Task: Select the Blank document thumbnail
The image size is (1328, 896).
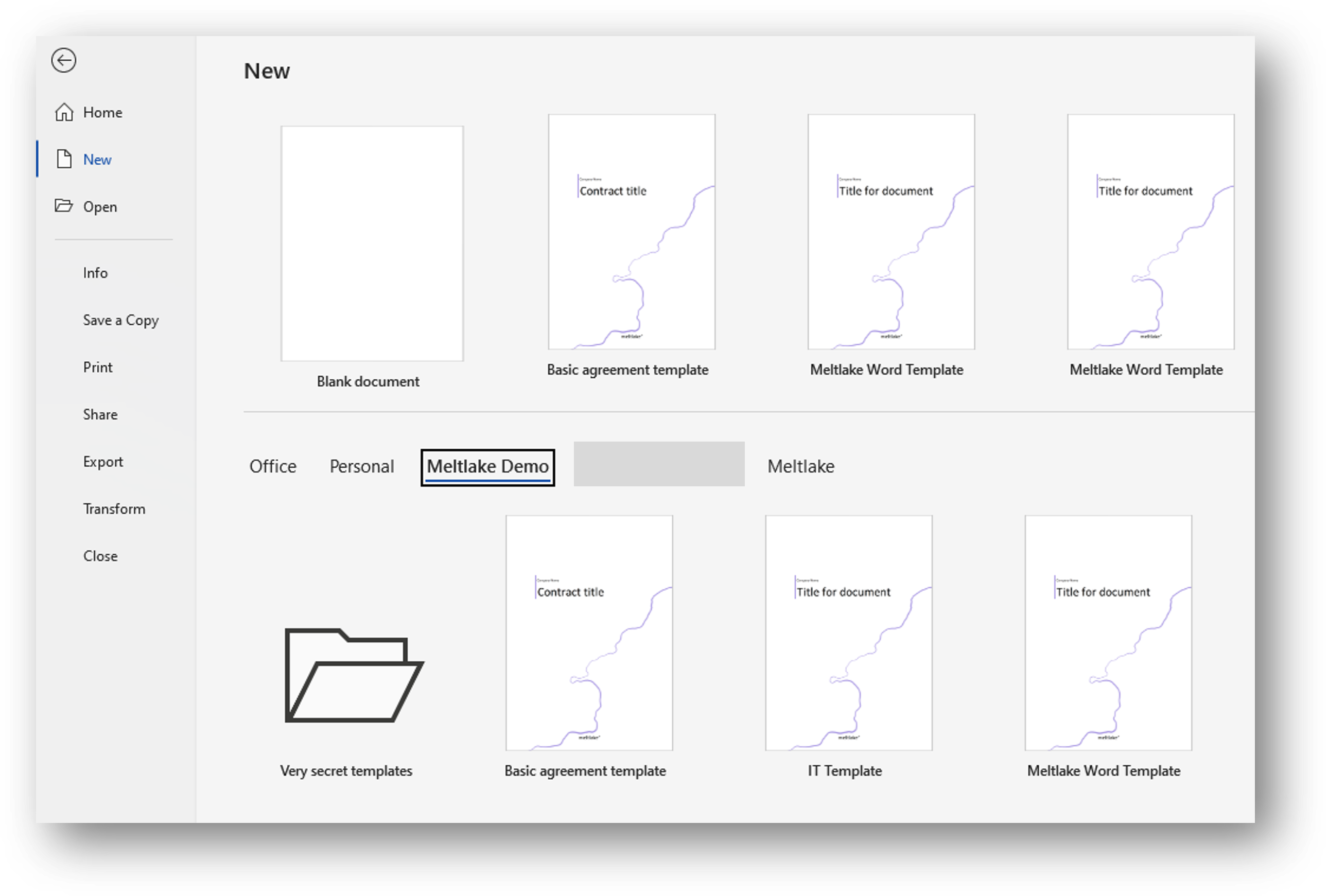Action: tap(372, 244)
